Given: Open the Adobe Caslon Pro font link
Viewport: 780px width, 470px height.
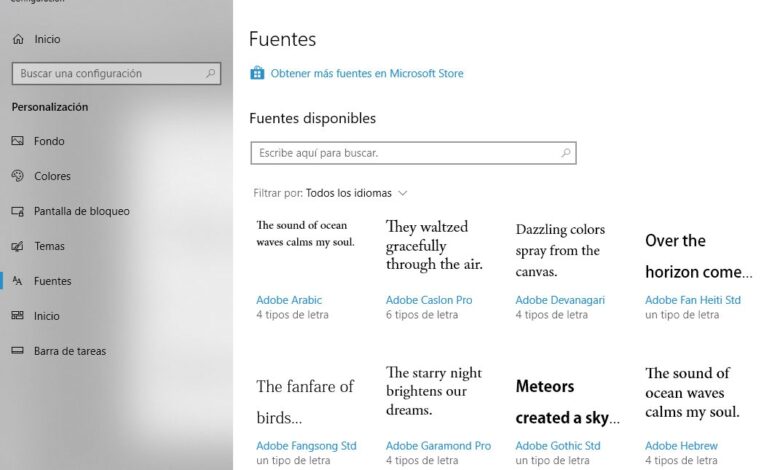Looking at the screenshot, I should (x=429, y=300).
